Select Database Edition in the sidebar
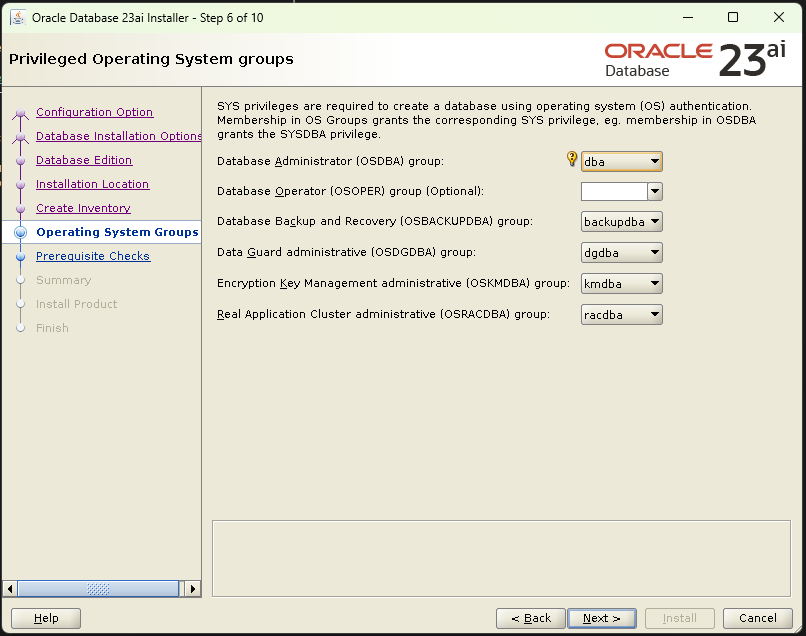The width and height of the screenshot is (806, 636). tap(83, 160)
